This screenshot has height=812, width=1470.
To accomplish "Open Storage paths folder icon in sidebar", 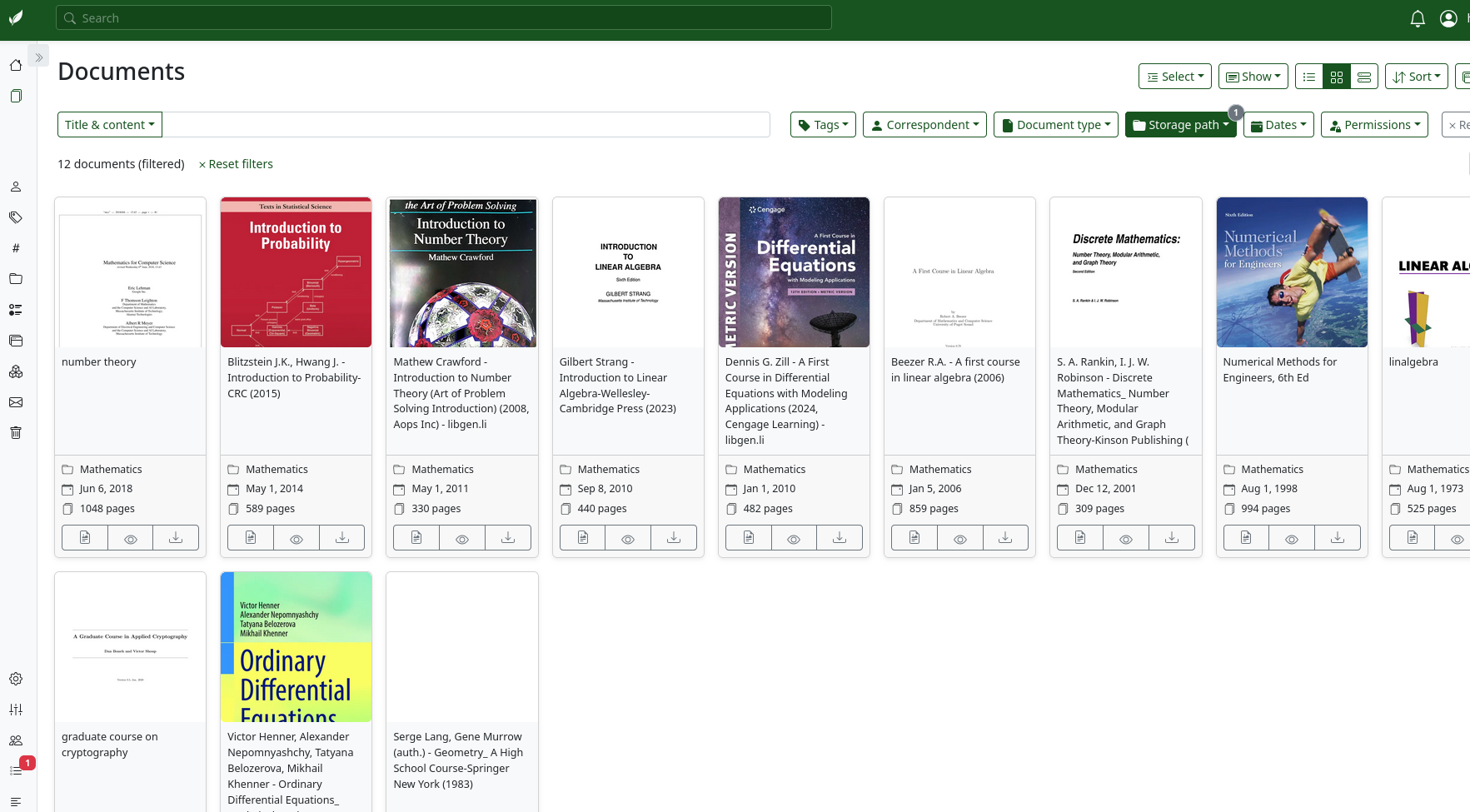I will coord(16,279).
